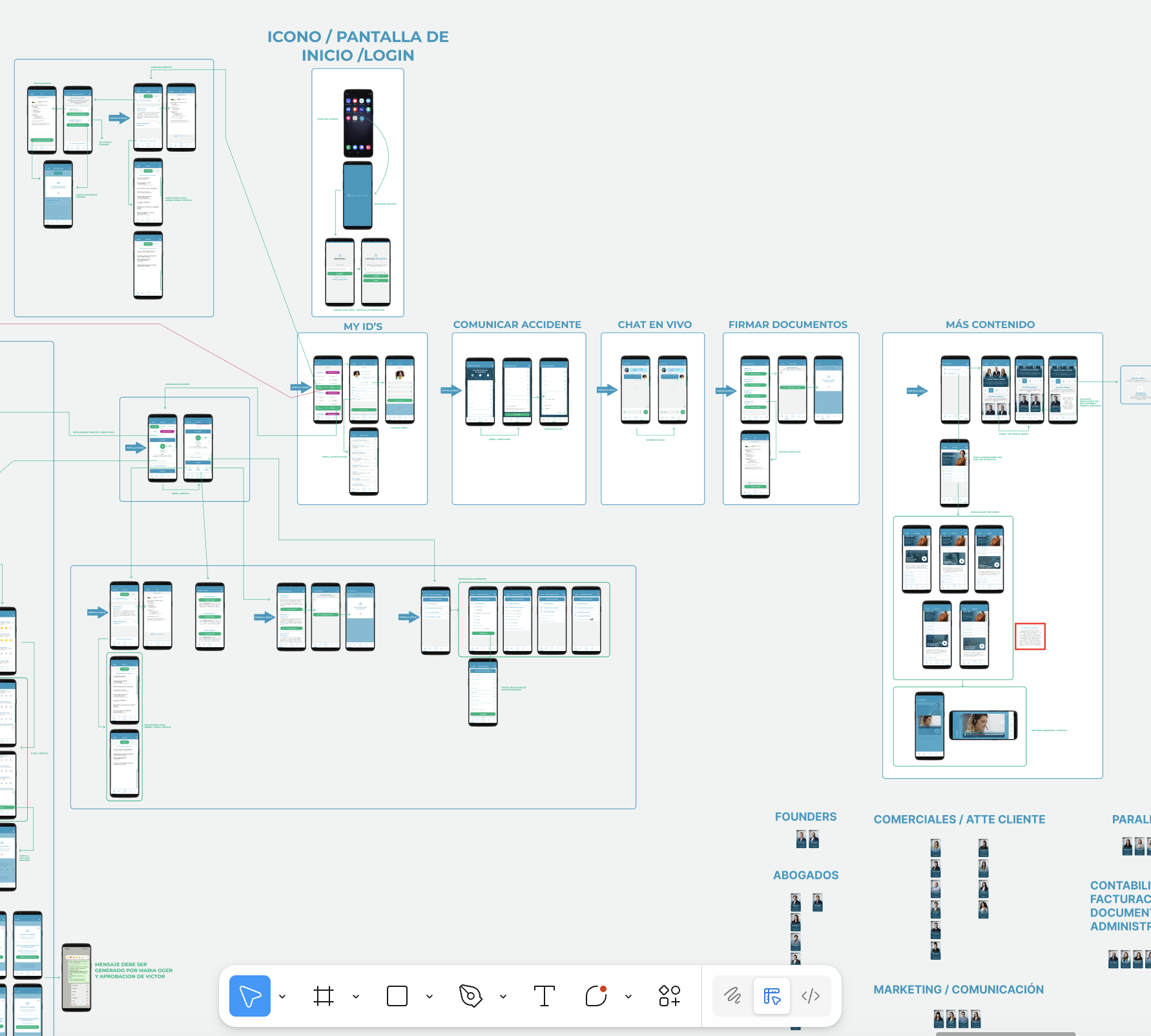Expand the rectangle shape options chevron
The image size is (1151, 1036).
430,996
